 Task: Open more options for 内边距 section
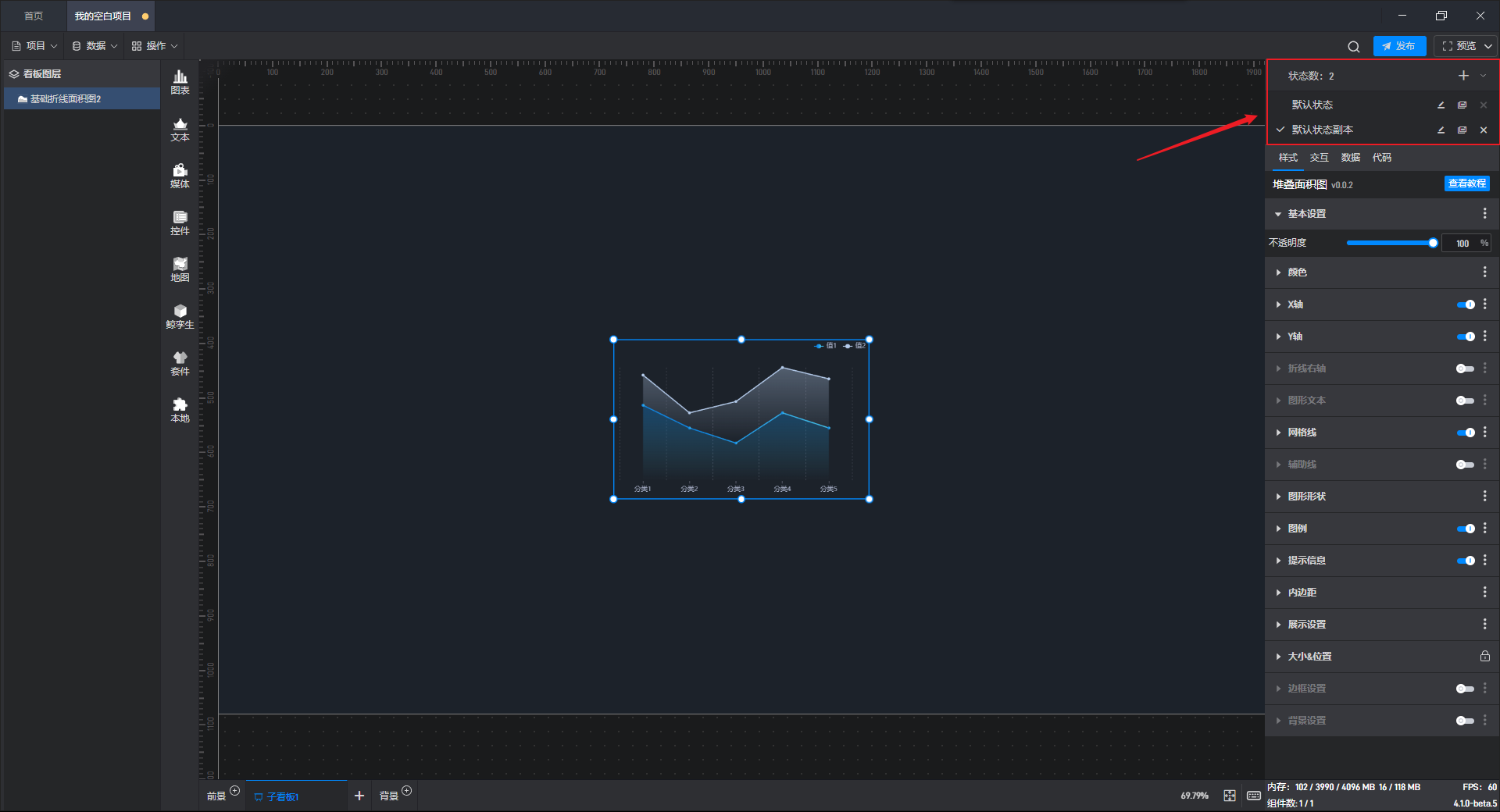click(1484, 593)
